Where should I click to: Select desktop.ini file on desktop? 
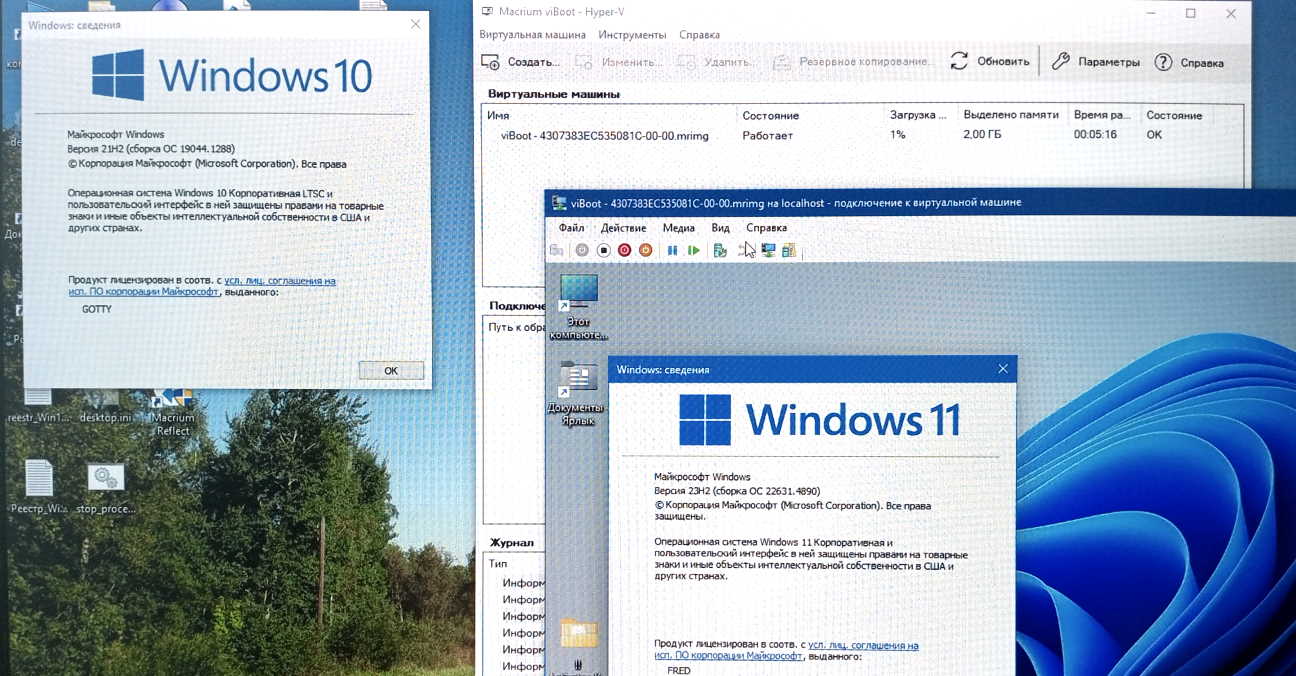105,407
